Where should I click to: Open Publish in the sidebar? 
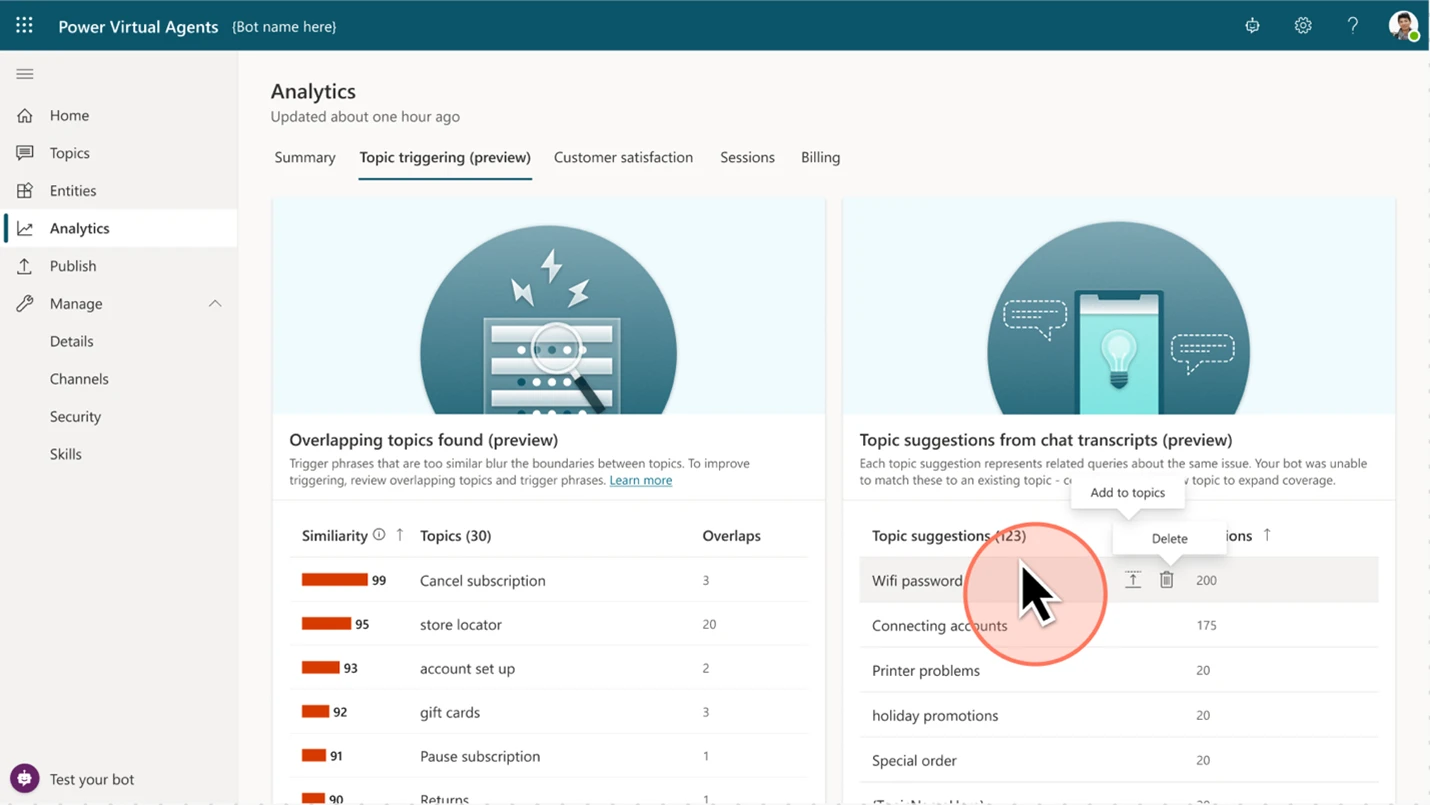pyautogui.click(x=73, y=266)
